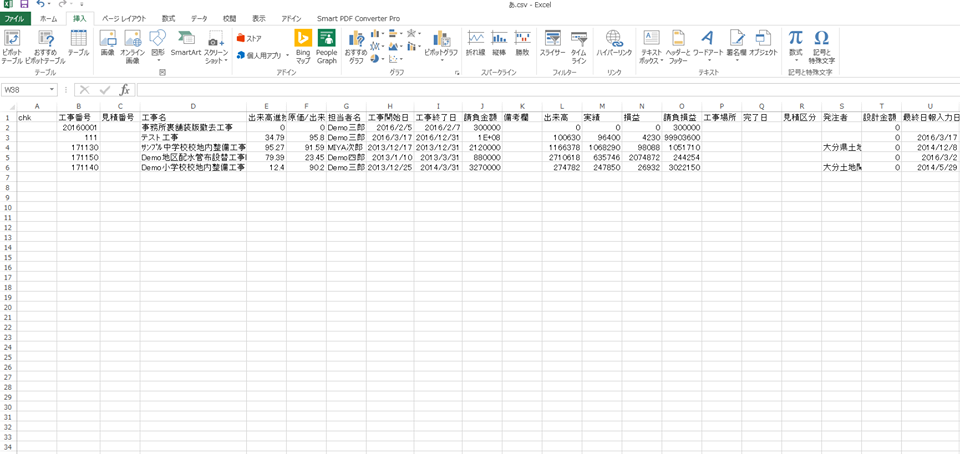Select cell with value 3270000
This screenshot has width=960, height=454.
tap(482, 167)
